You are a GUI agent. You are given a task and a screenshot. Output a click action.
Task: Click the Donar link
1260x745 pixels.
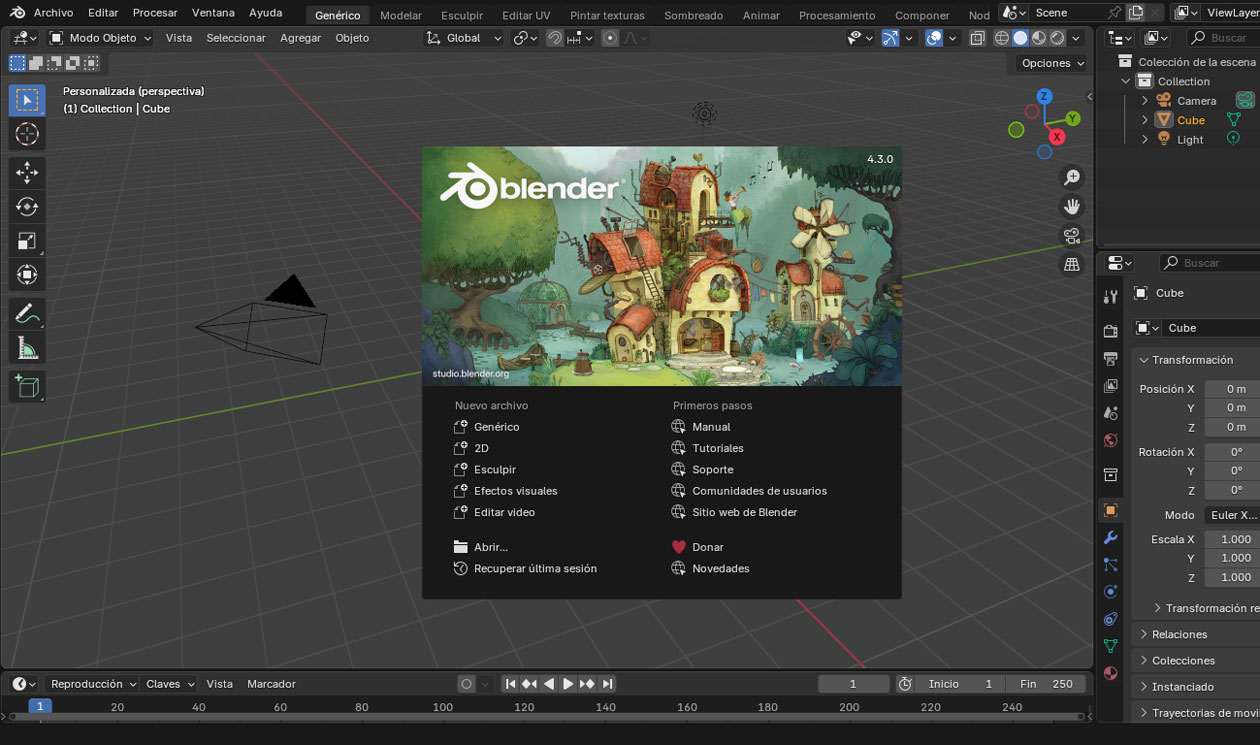pyautogui.click(x=707, y=547)
